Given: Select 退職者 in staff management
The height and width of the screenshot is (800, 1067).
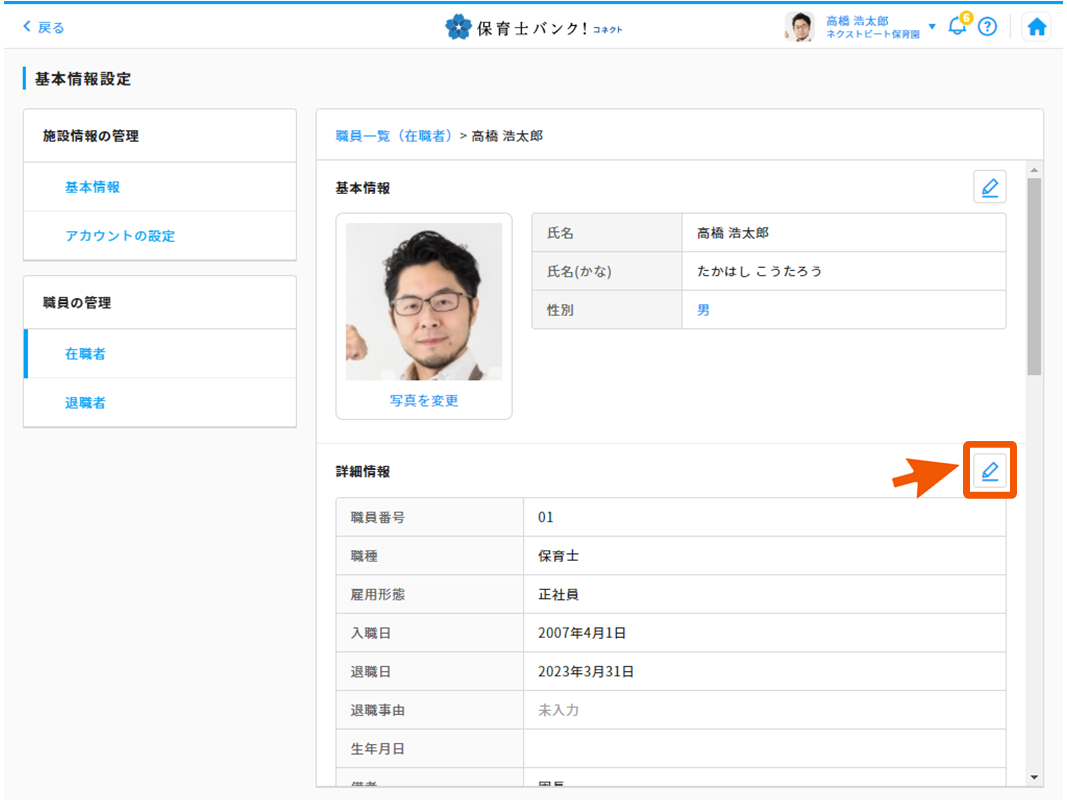Looking at the screenshot, I should point(85,403).
